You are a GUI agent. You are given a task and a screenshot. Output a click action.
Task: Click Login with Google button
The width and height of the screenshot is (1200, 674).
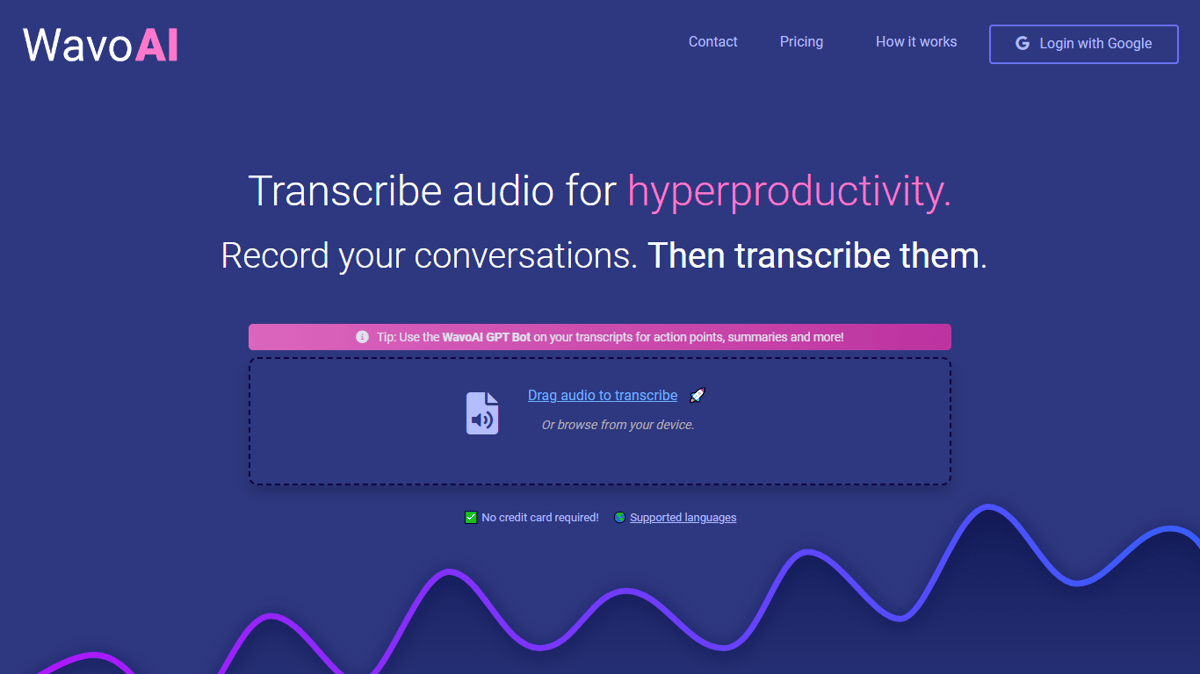(1084, 44)
